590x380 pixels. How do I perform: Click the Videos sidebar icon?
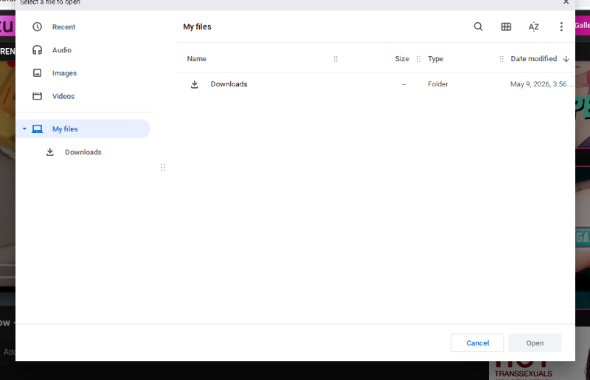pos(37,96)
